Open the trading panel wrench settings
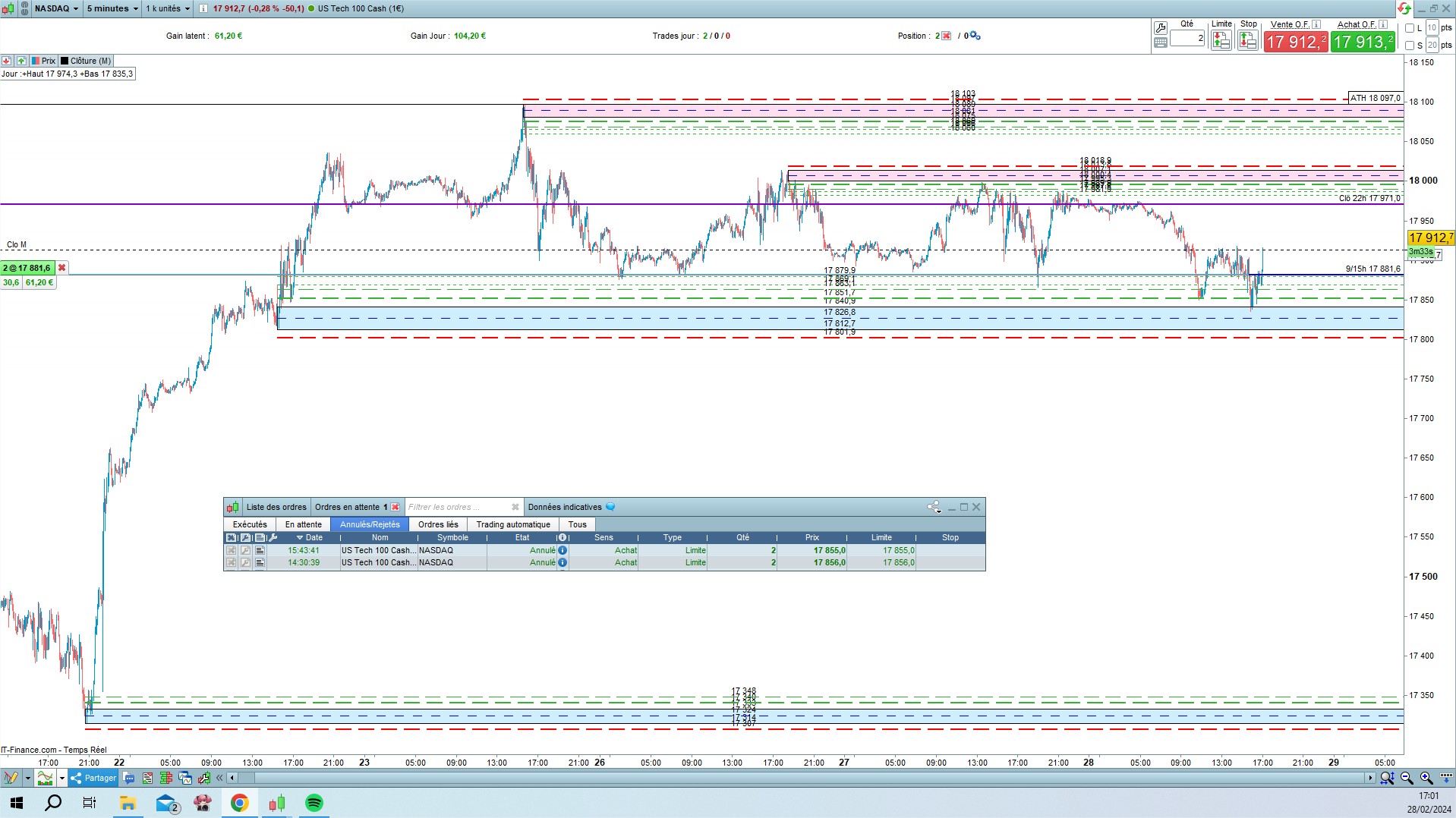Image resolution: width=1456 pixels, height=818 pixels. click(x=1160, y=28)
